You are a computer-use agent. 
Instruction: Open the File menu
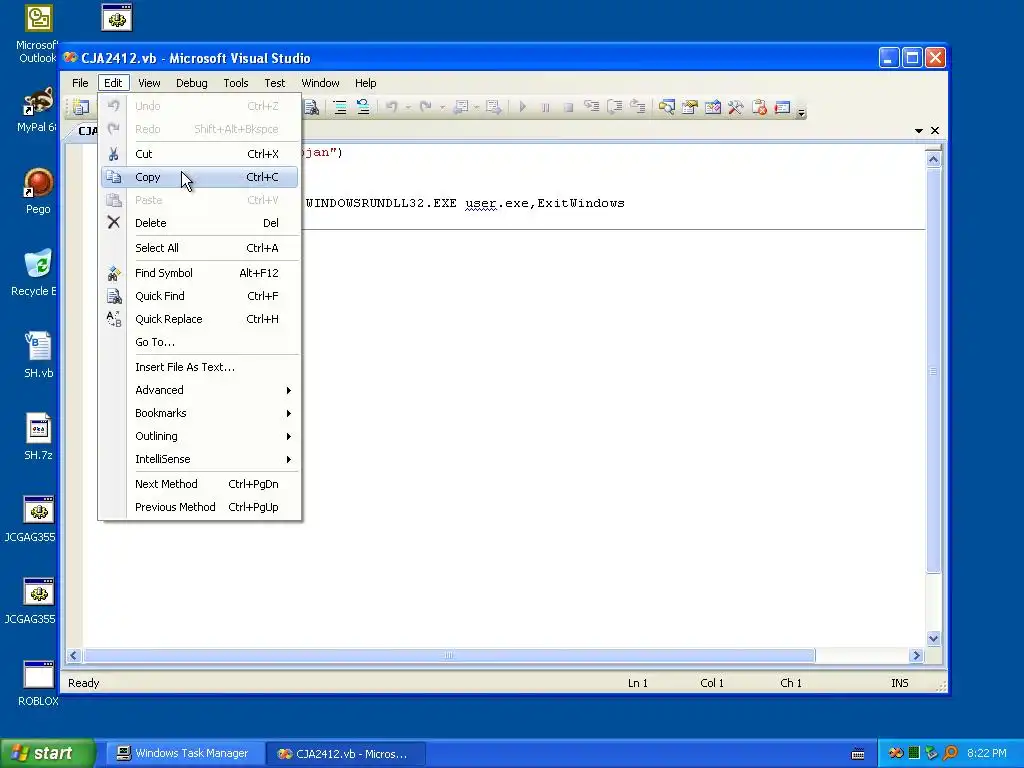click(x=80, y=83)
